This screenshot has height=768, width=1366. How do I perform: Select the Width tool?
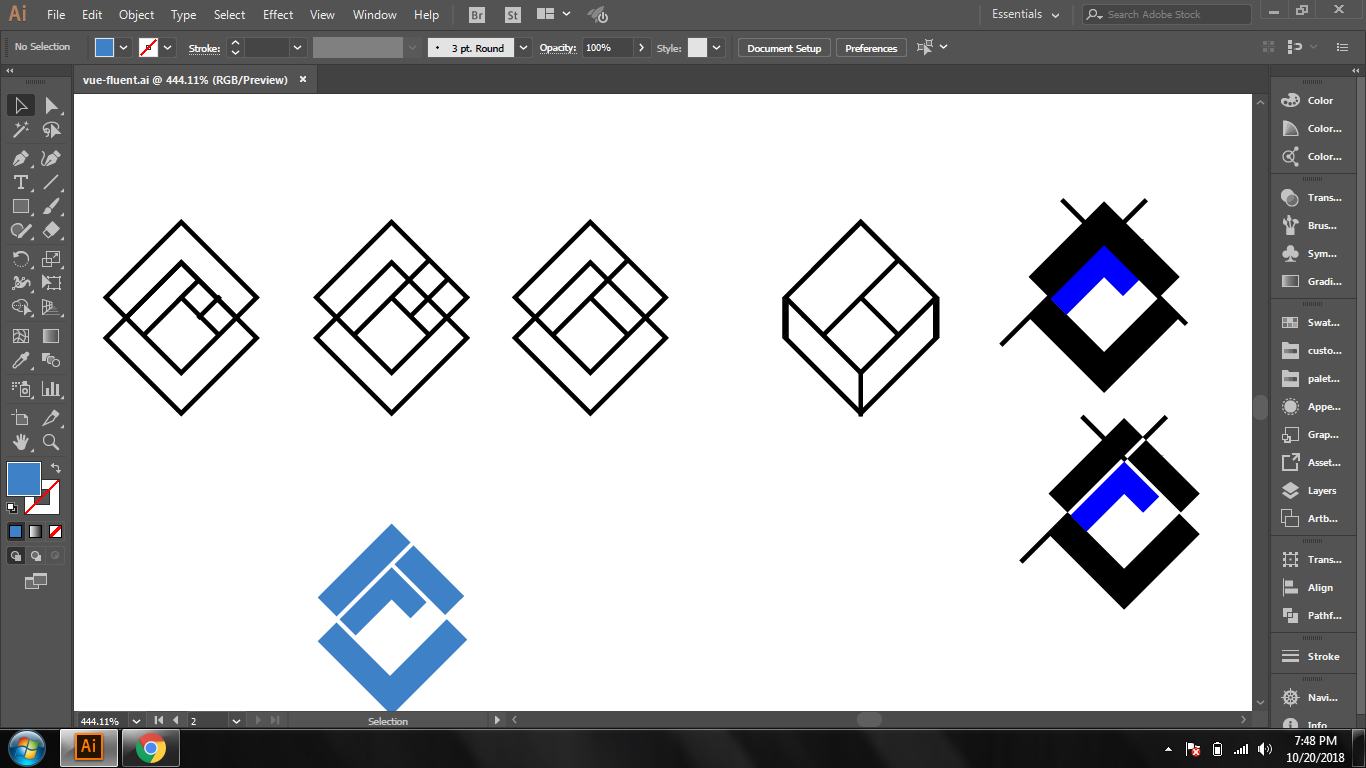[x=20, y=283]
